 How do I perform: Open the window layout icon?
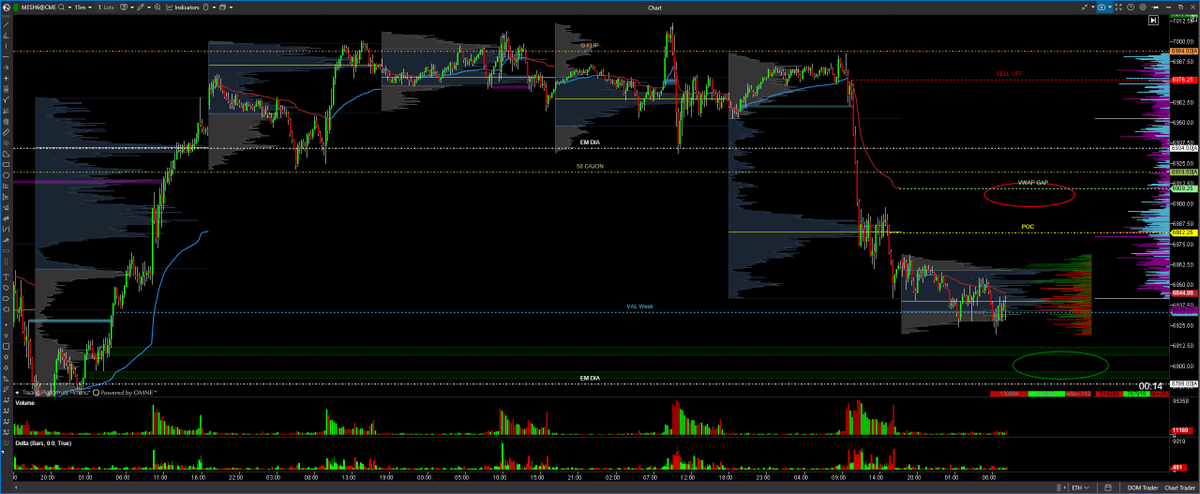coord(222,8)
